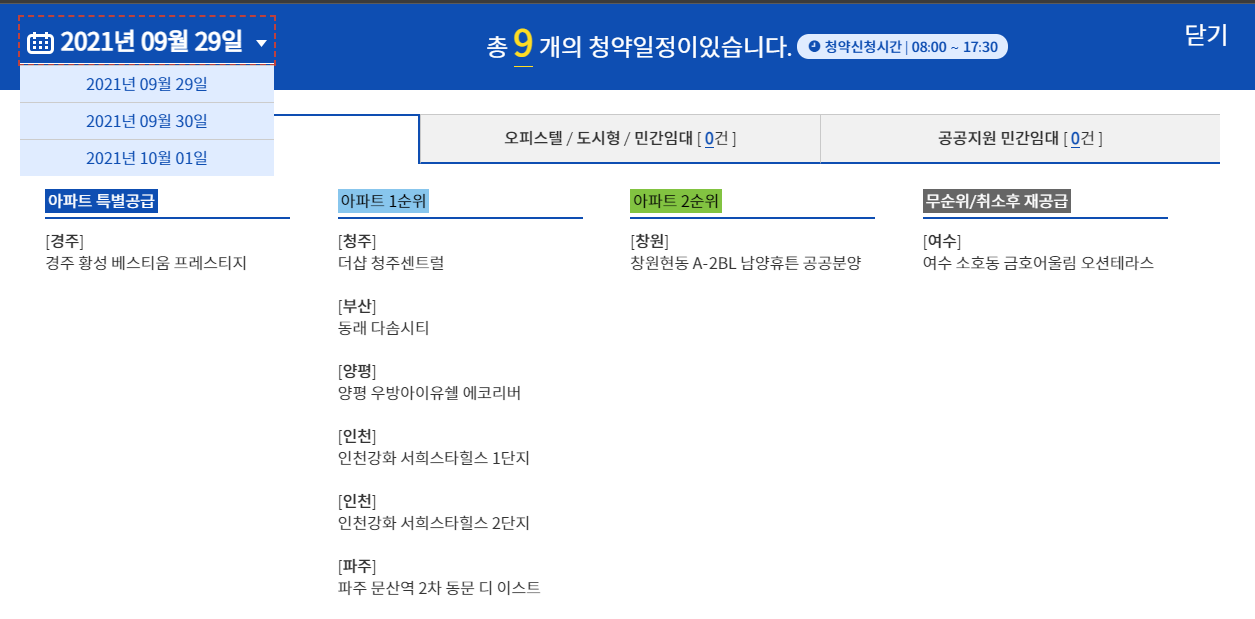Open 인천강화 서희스타힐스 2단지 listing
This screenshot has height=619, width=1255.
click(434, 523)
